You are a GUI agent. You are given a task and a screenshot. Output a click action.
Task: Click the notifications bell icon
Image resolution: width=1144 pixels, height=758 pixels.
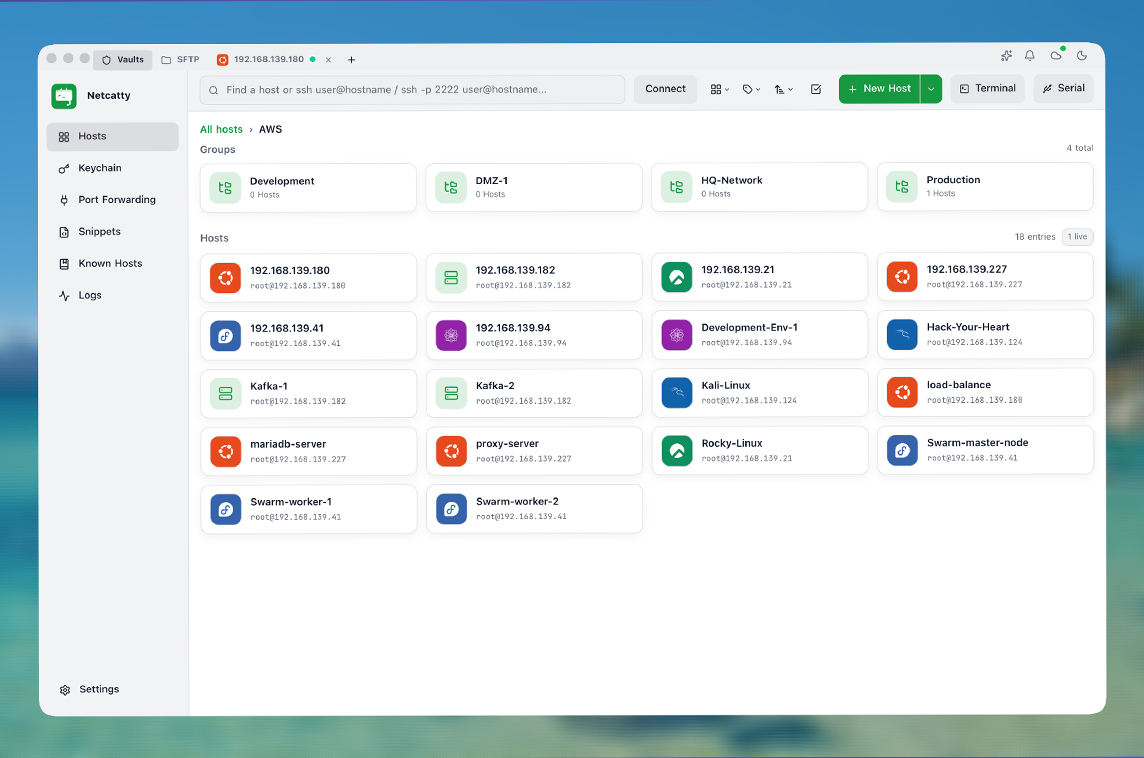tap(1030, 56)
